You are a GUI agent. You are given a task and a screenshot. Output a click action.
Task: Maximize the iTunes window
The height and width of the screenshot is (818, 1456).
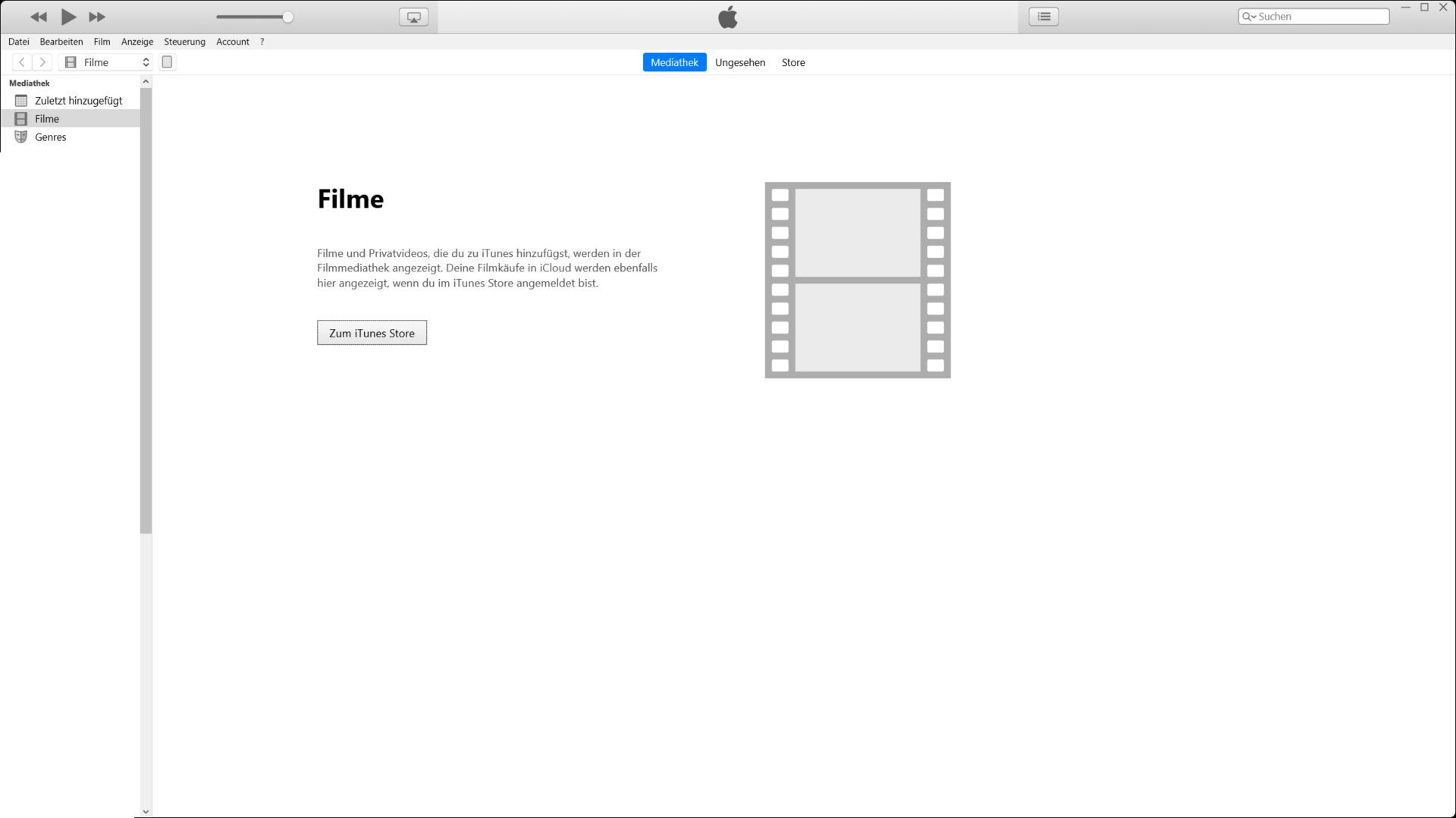click(1424, 8)
